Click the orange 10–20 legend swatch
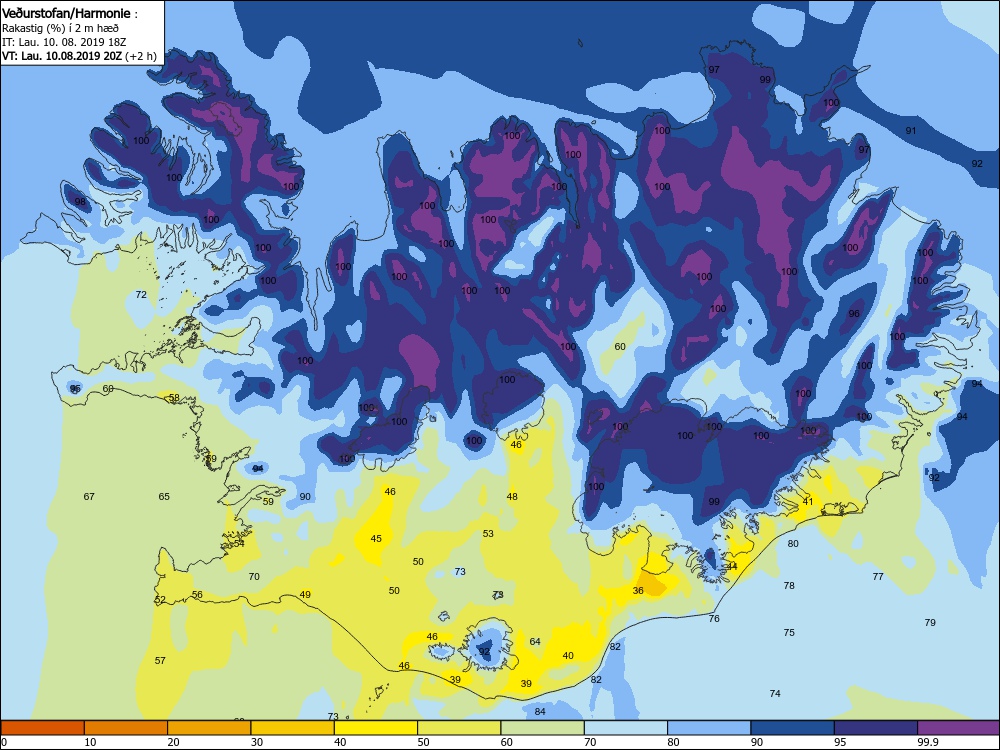Screen dimensions: 1000x750 126,728
